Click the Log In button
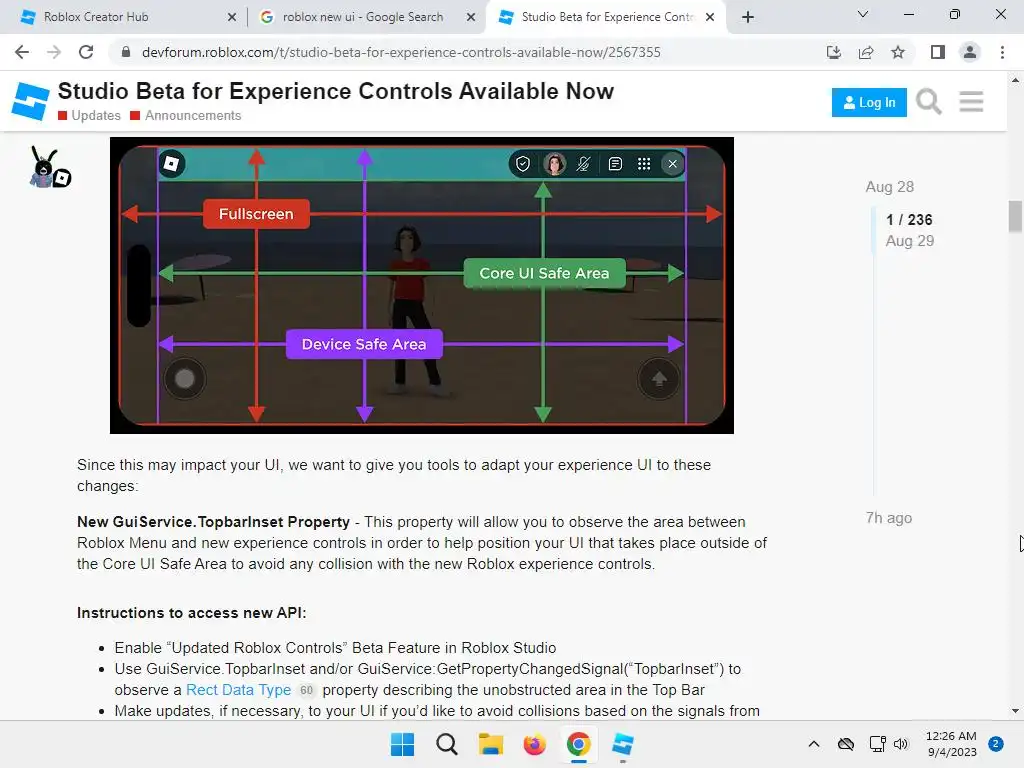Screen dimensions: 1024x768 [869, 103]
